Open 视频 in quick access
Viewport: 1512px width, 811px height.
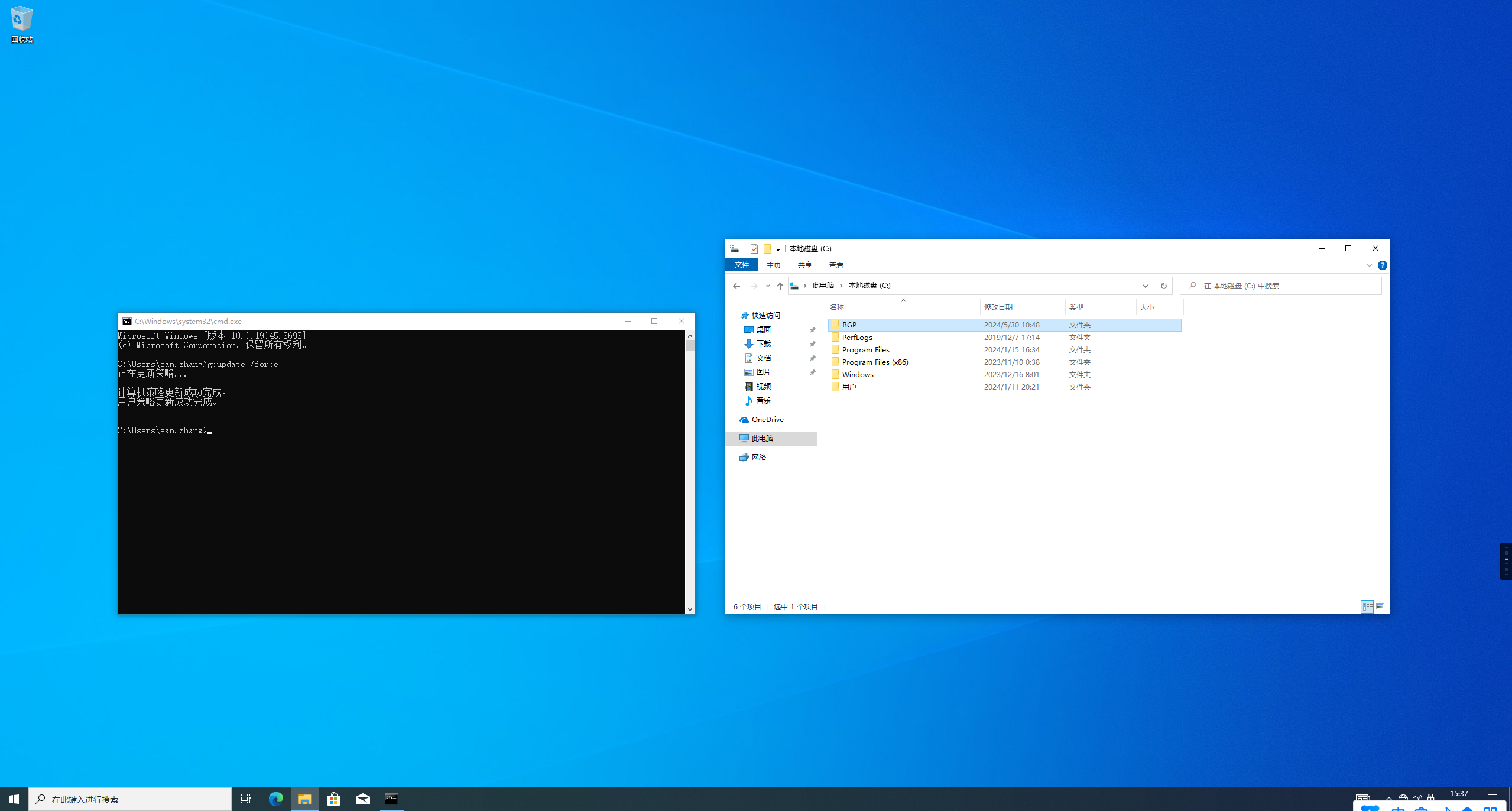(x=763, y=387)
